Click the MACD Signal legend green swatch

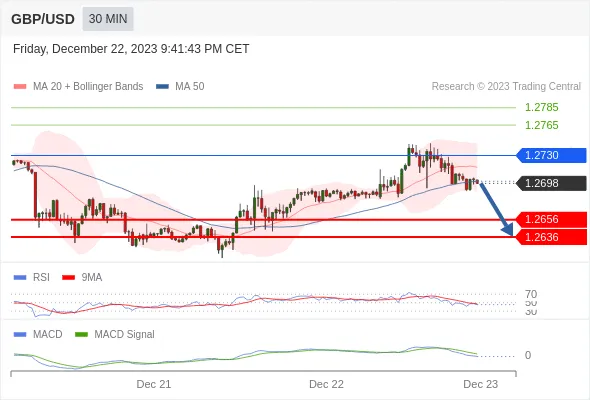[81, 335]
